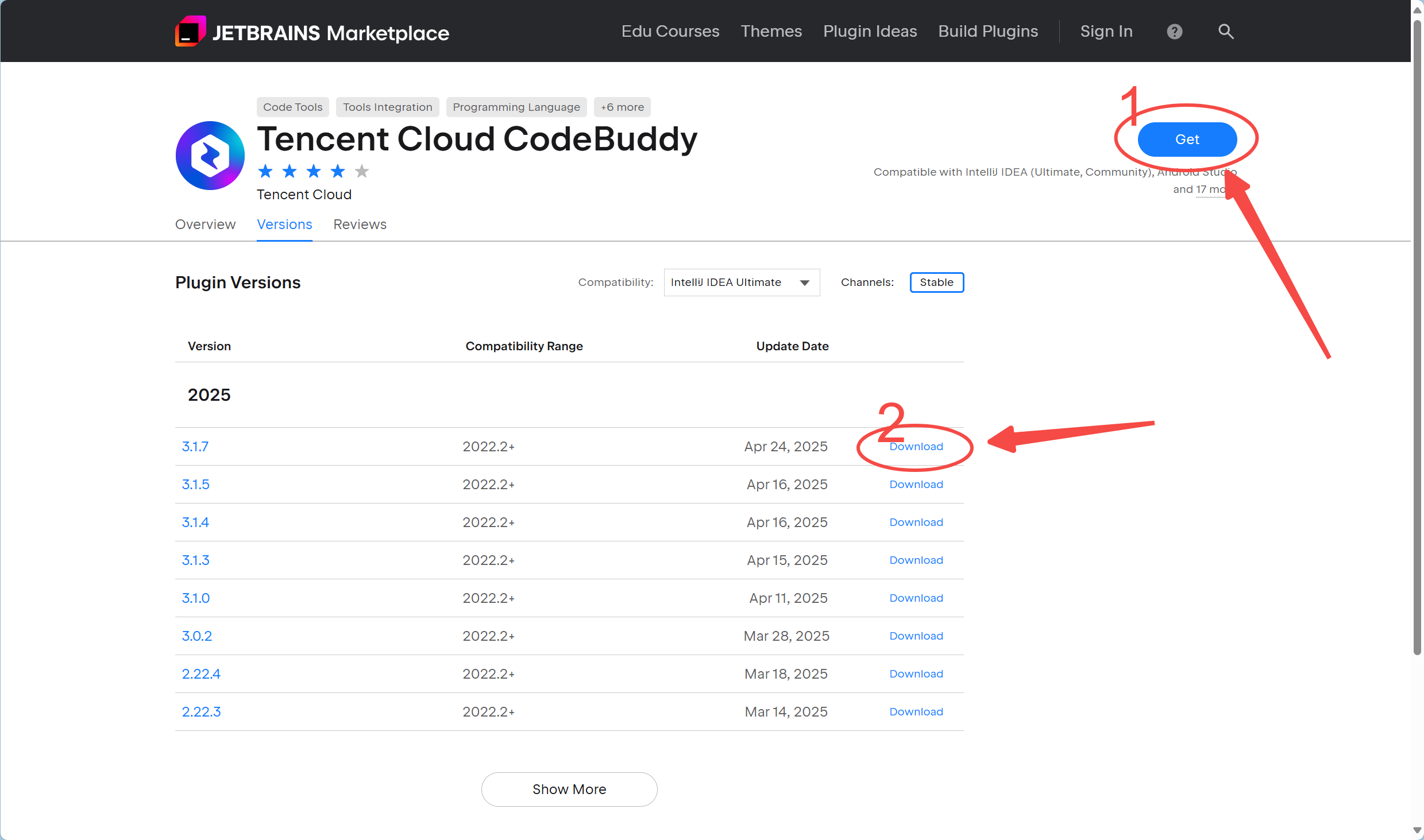
Task: Click the scrollbar down arrow
Action: click(1417, 830)
